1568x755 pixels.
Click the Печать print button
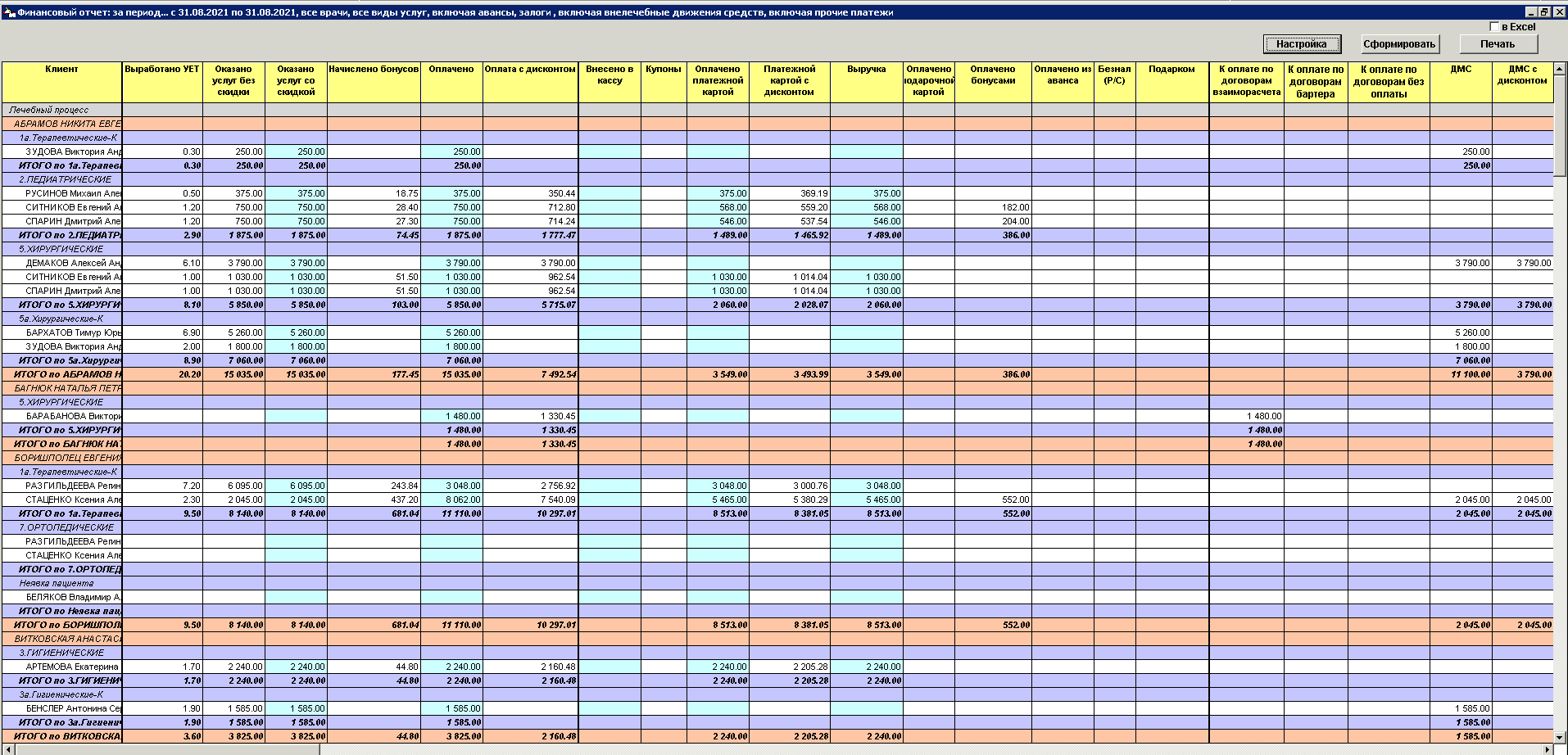point(1497,44)
